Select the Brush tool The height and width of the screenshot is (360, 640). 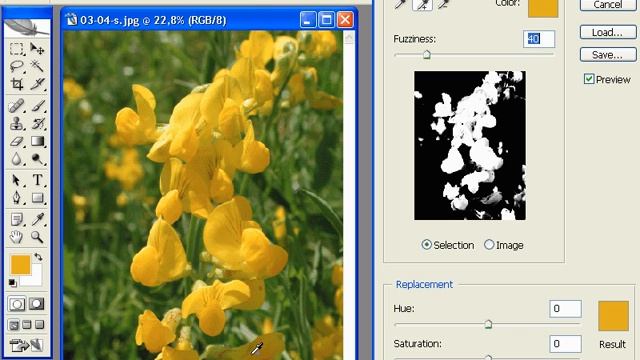tap(37, 106)
